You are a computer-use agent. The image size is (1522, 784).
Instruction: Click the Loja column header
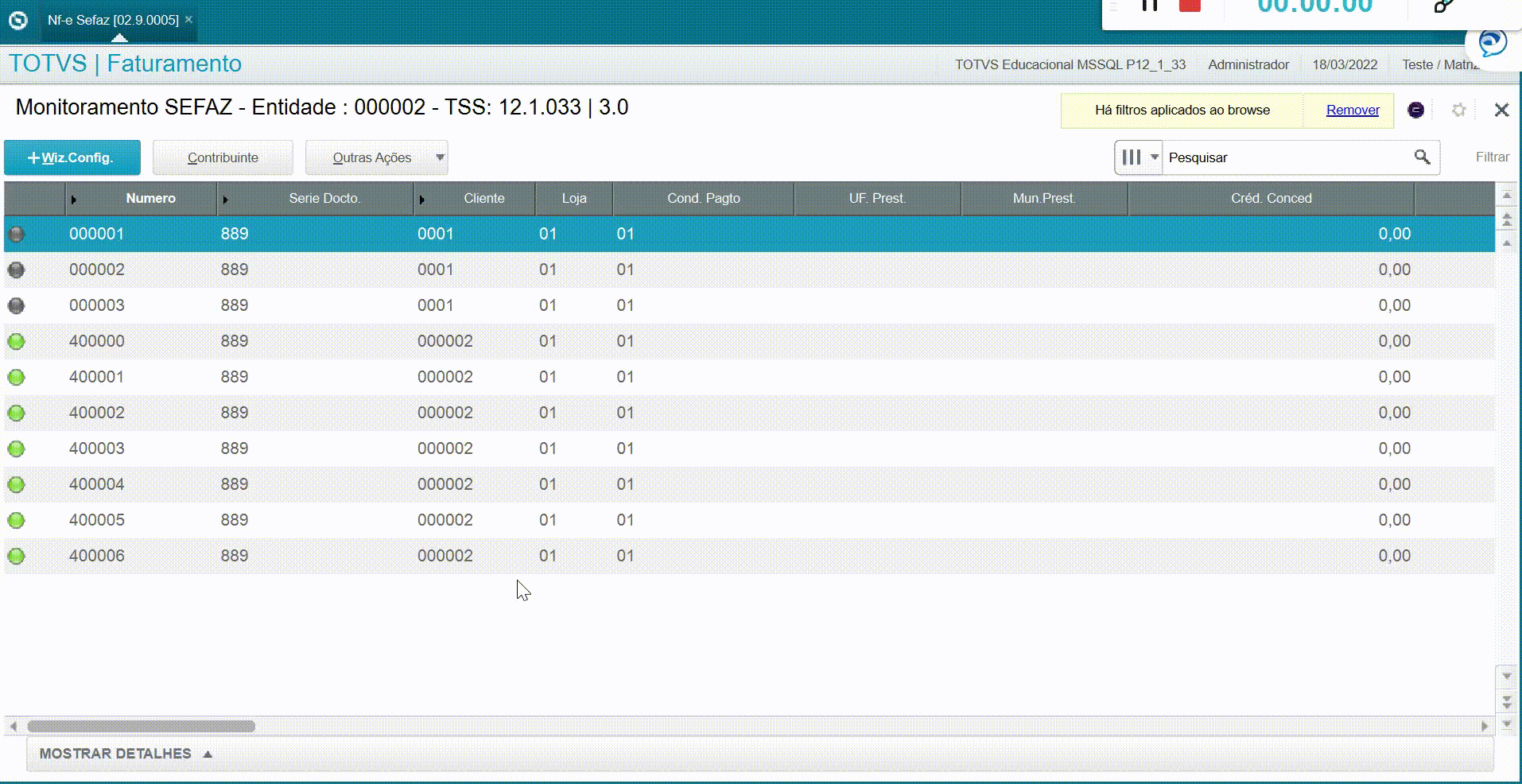574,198
